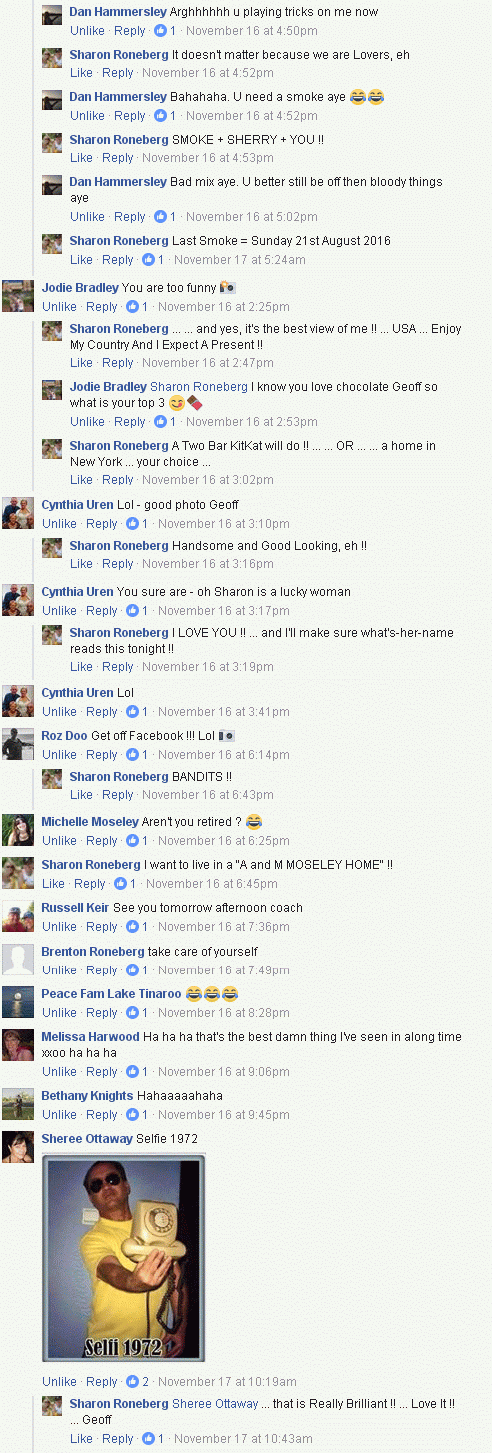Open the 'Selfi 1972' photo attachment
This screenshot has width=492, height=1453.
click(x=123, y=1258)
